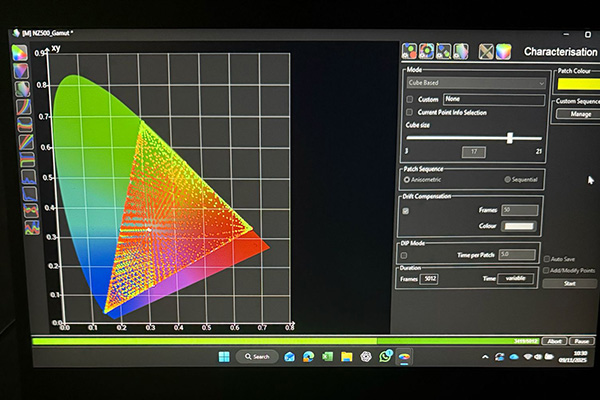Click the Wi-Fi network tray icon
The width and height of the screenshot is (600, 400).
point(528,357)
